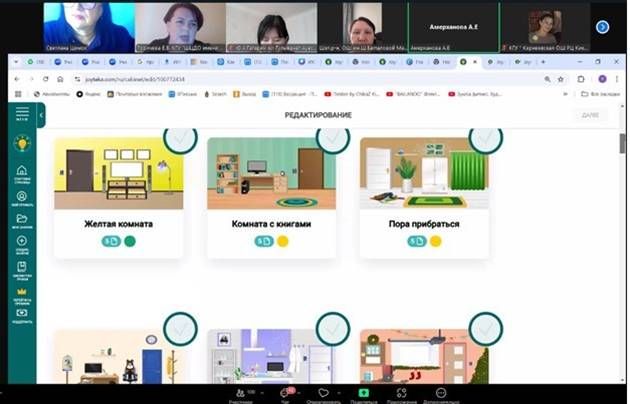Click the ДАЛЕЕ button
630x404 pixels.
590,115
